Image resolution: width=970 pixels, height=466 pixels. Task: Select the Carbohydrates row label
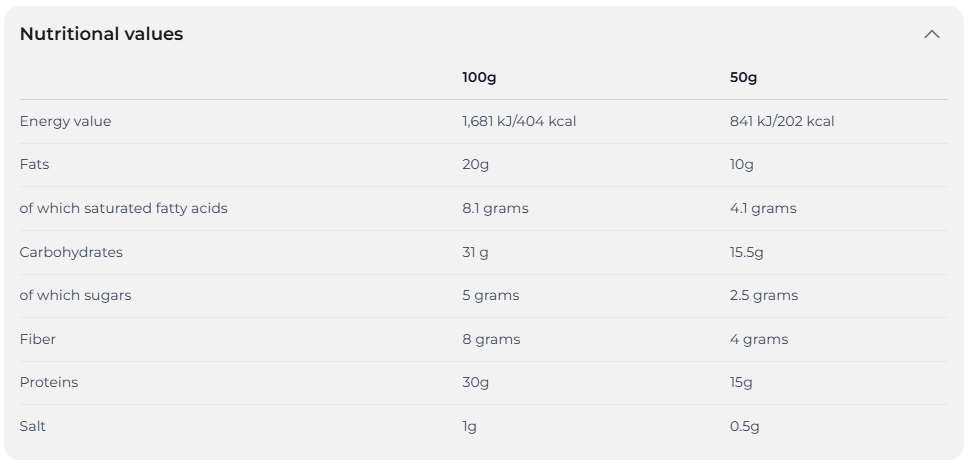[x=71, y=252]
